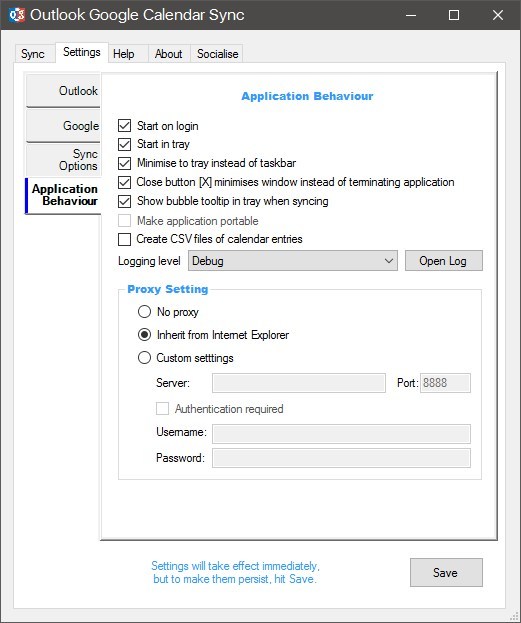Open the Settings tab

(82, 52)
